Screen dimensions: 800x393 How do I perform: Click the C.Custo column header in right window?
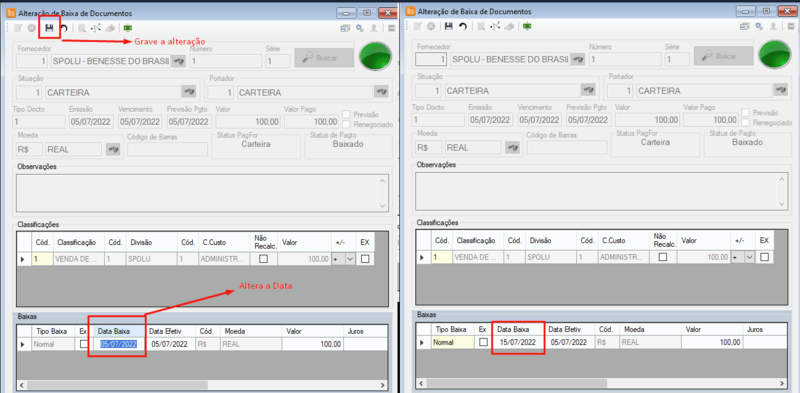coord(623,240)
